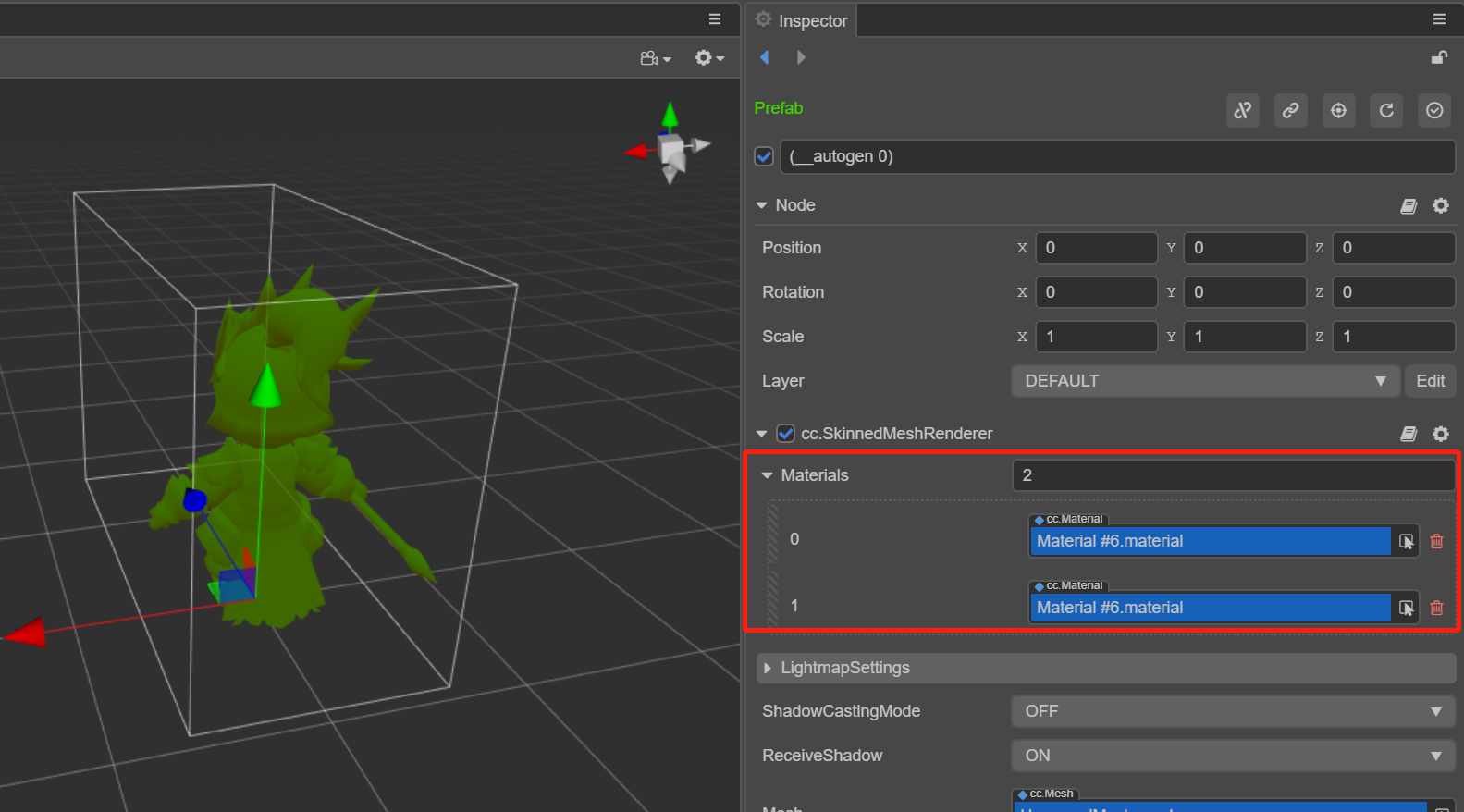Open the cc.SkinnedMeshRenderer gear menu
This screenshot has height=812, width=1464.
click(1441, 434)
